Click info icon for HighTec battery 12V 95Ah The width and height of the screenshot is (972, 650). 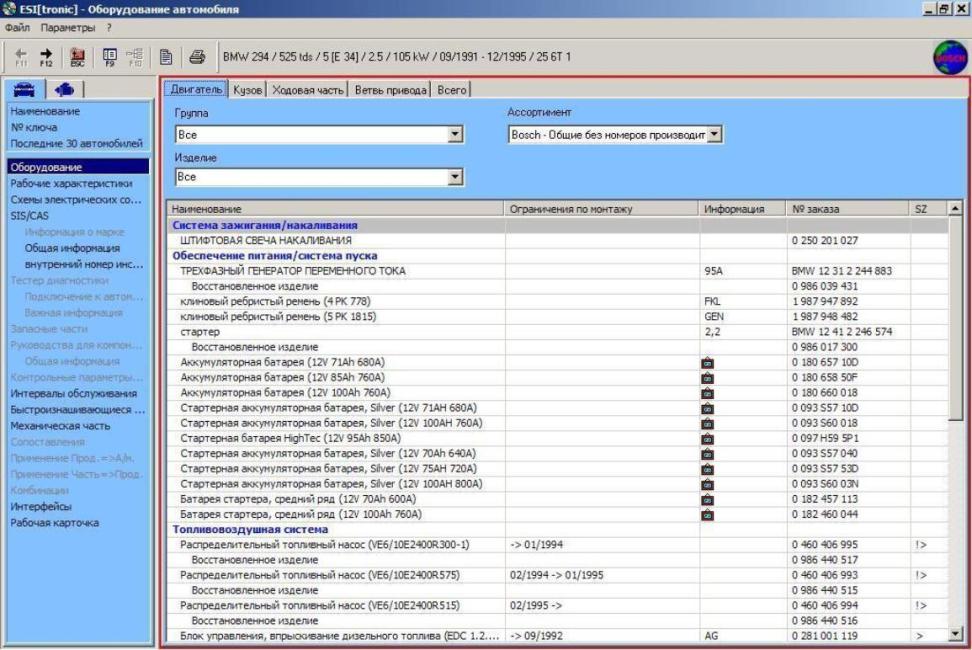[708, 438]
